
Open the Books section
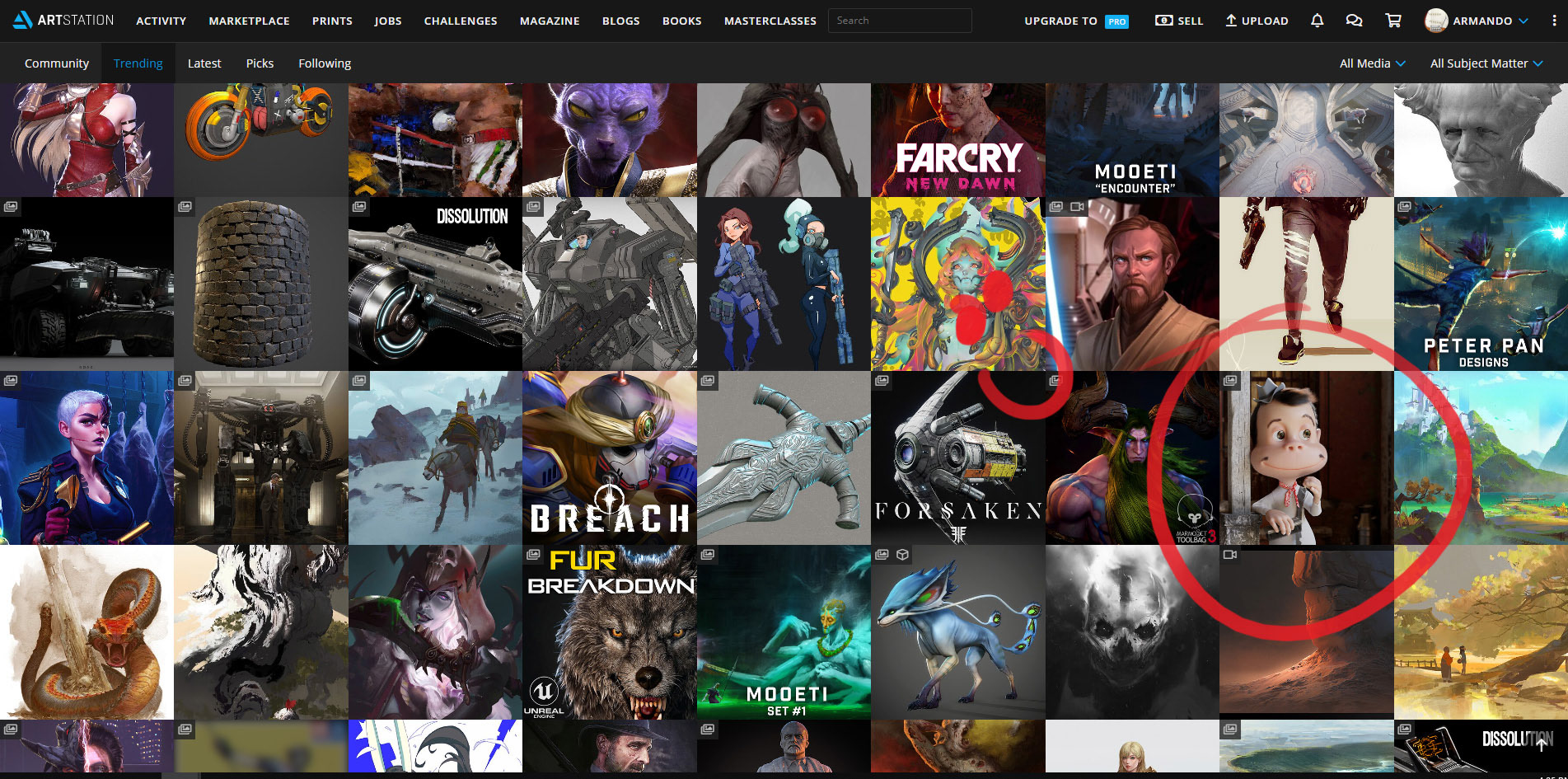click(x=682, y=21)
